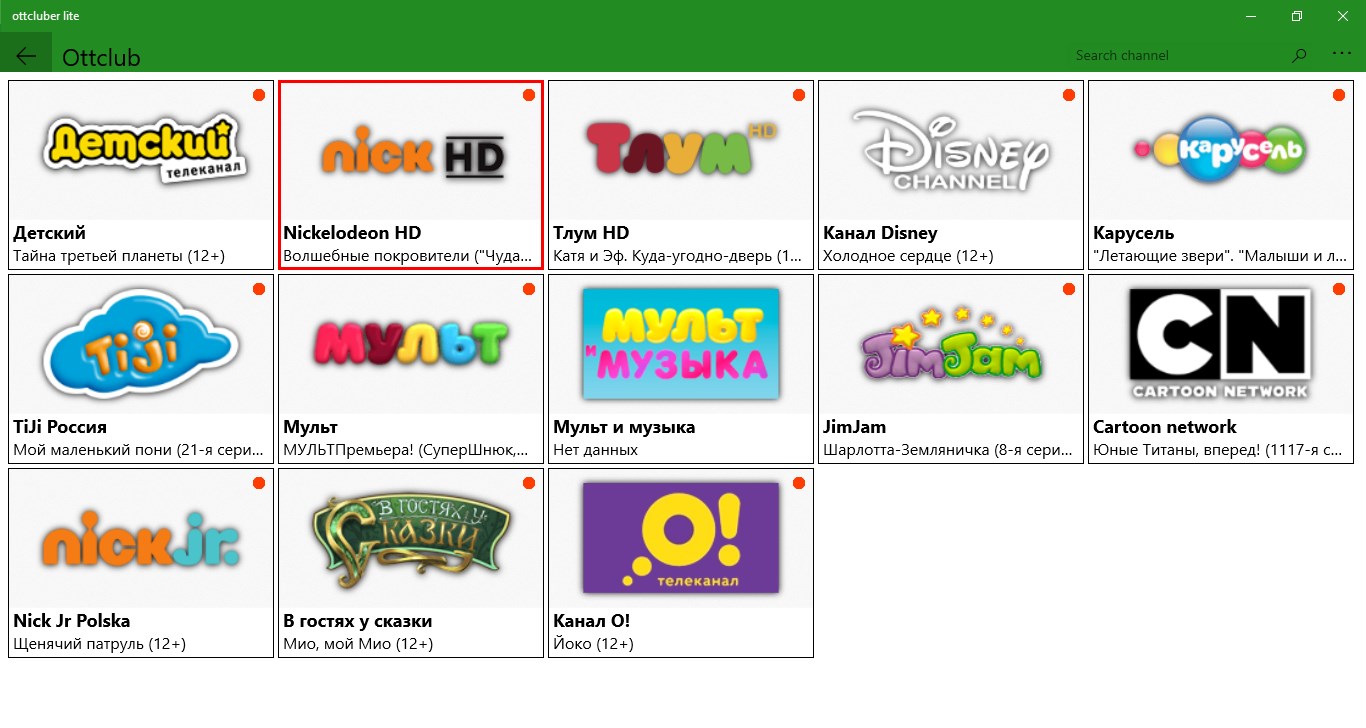1366x728 pixels.
Task: Click program 'Шарлотта-Земляничка'
Action: (x=948, y=450)
